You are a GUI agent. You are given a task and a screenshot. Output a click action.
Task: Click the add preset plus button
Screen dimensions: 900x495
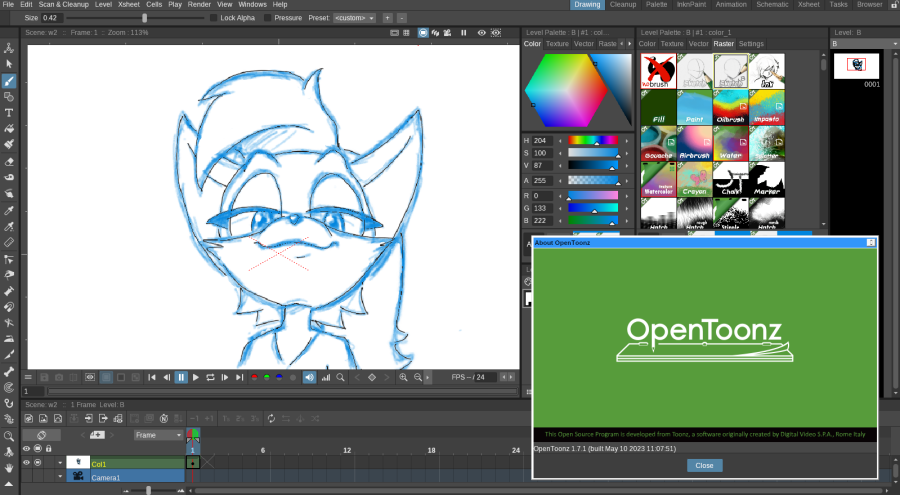(387, 18)
